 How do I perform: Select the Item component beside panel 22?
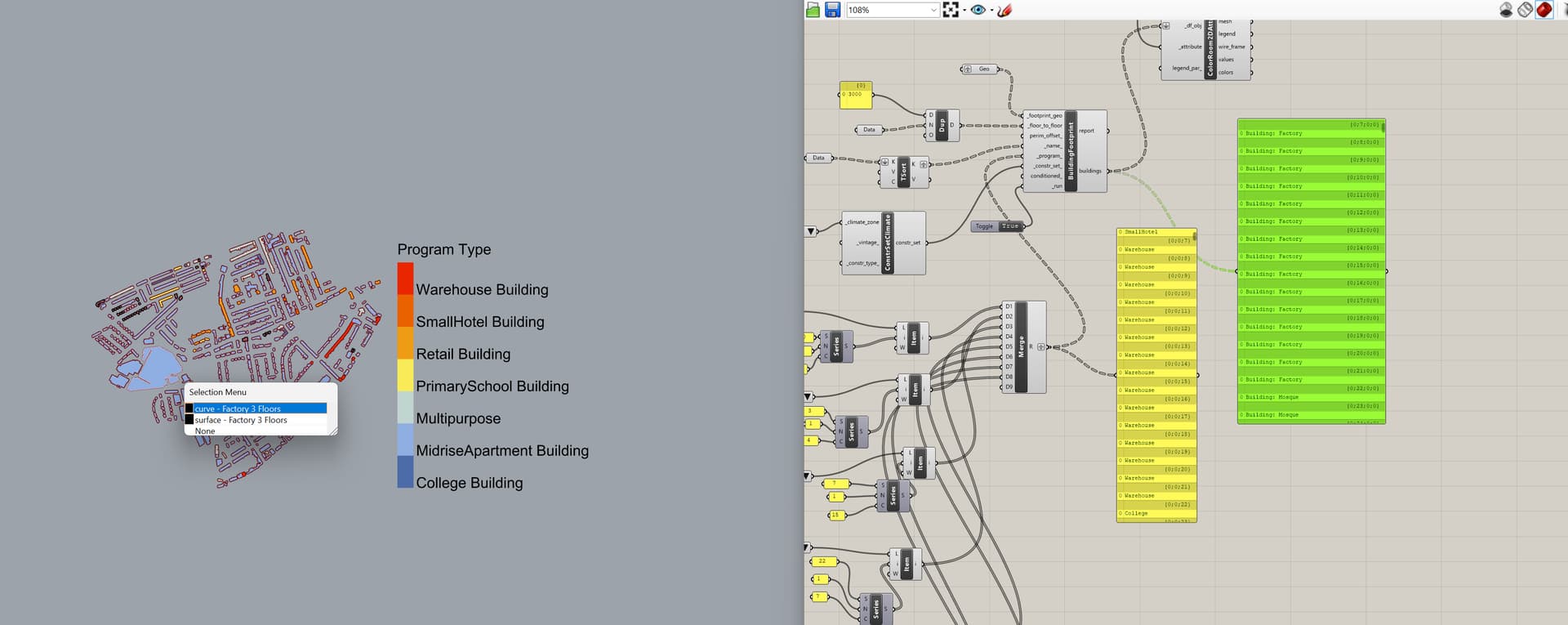pyautogui.click(x=906, y=564)
